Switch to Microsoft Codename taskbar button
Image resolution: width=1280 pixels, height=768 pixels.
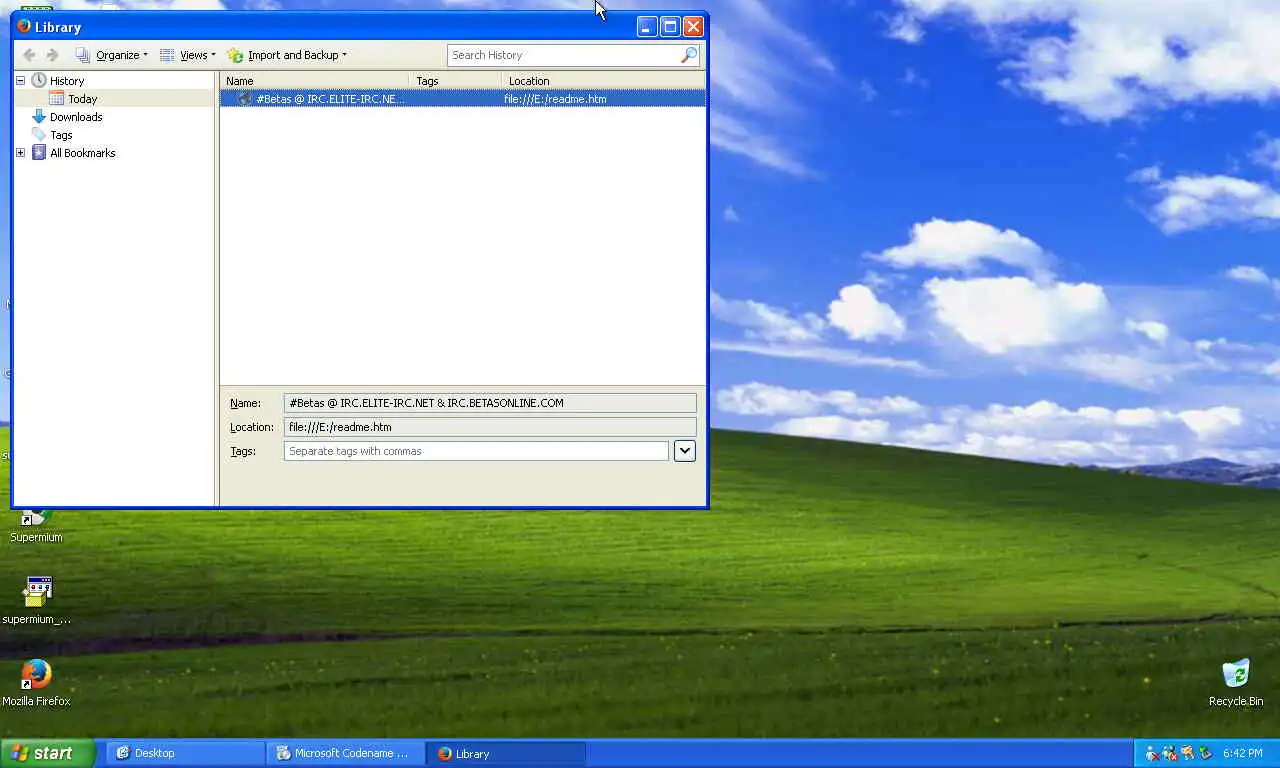(345, 753)
